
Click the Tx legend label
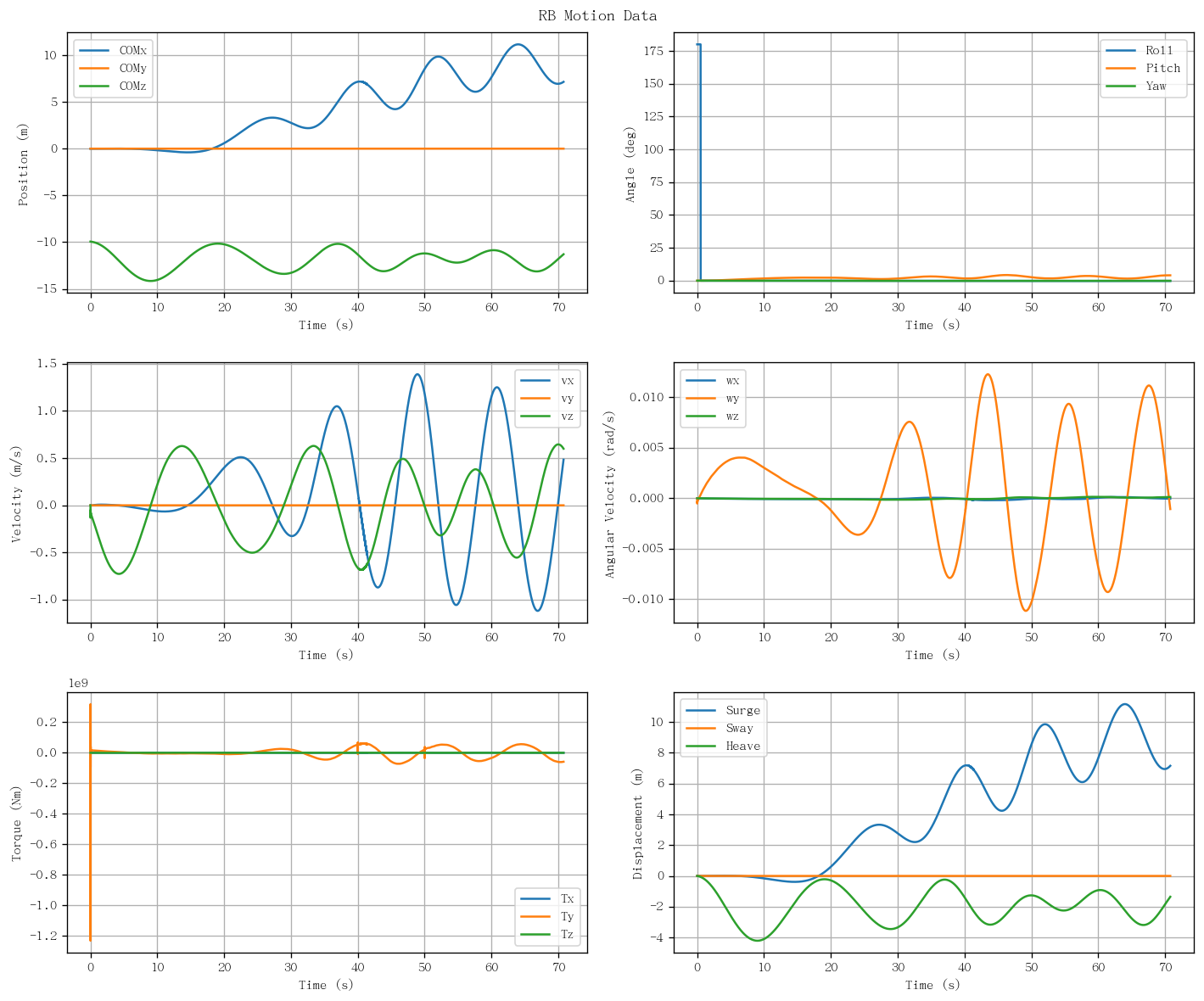567,898
